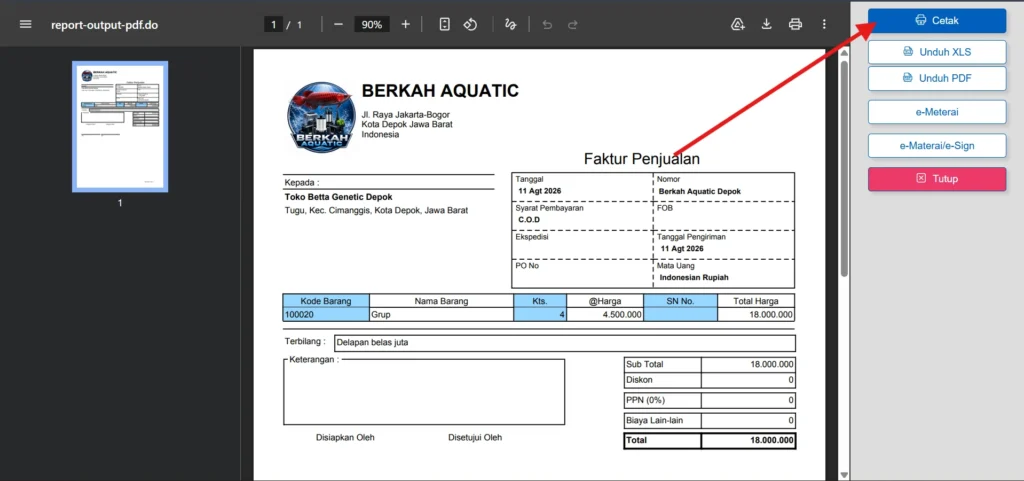Click the Berkah Aquatic Depok invoice number
The image size is (1024, 481).
pos(700,191)
